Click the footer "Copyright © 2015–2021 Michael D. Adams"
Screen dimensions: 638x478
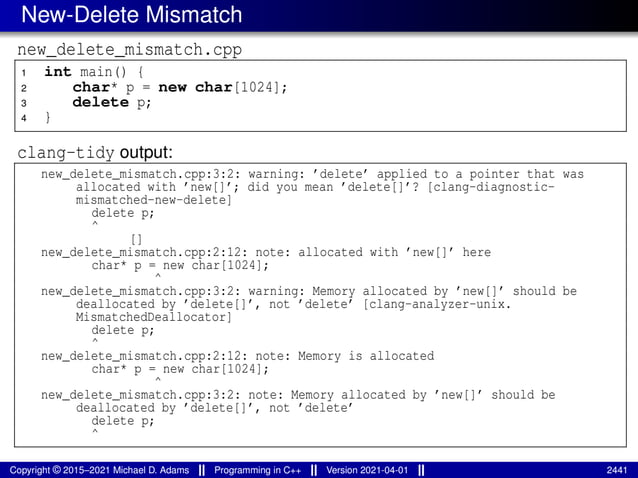(99, 470)
